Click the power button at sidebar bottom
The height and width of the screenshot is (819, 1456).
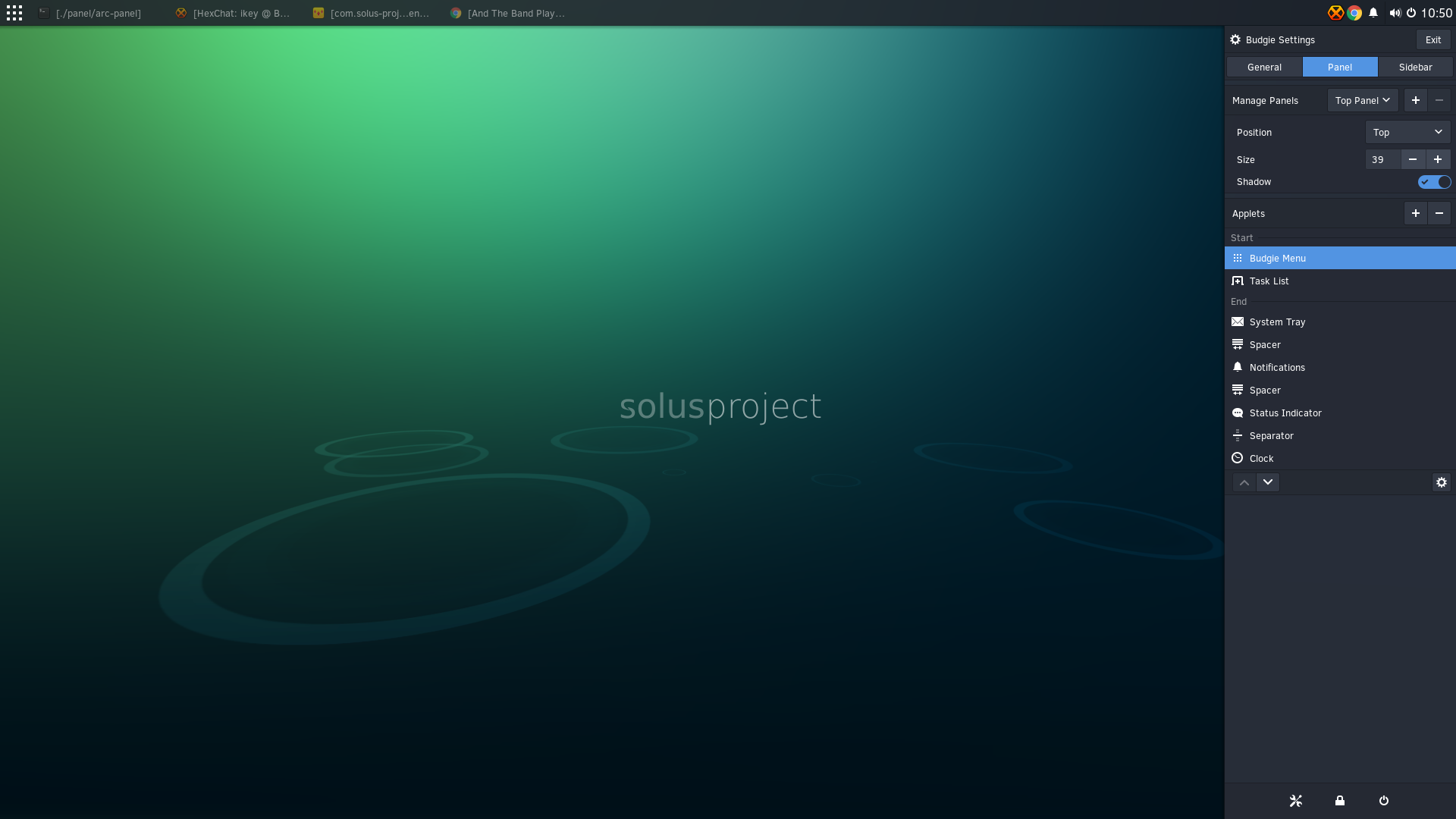point(1384,801)
